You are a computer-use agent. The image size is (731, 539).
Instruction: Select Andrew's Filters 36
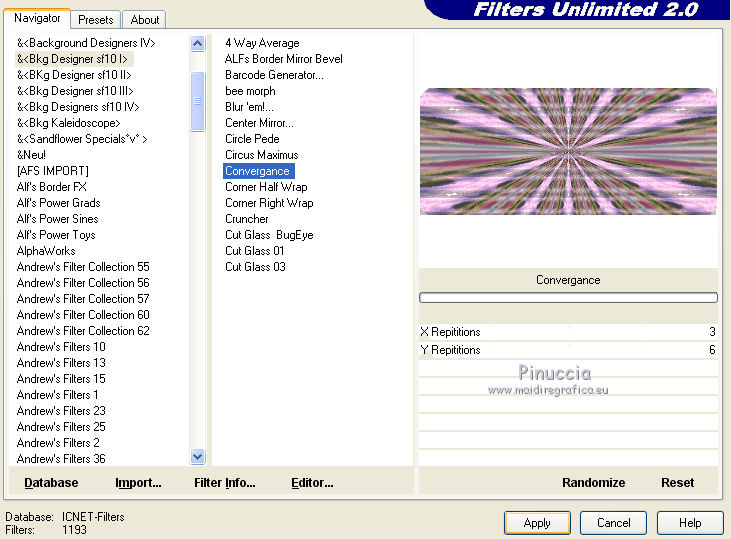coord(61,459)
